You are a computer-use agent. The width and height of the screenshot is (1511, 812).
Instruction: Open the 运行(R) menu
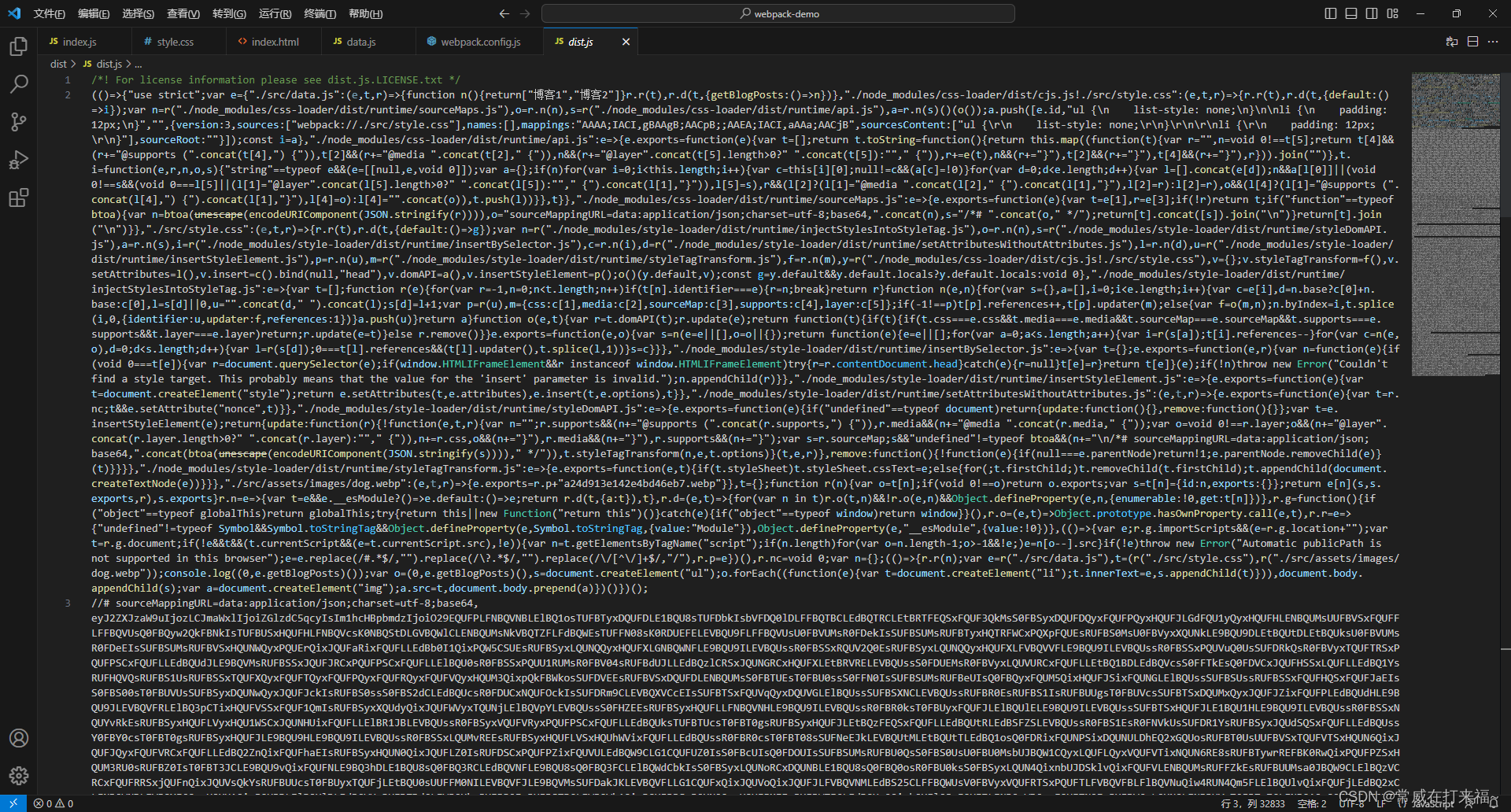coord(275,13)
